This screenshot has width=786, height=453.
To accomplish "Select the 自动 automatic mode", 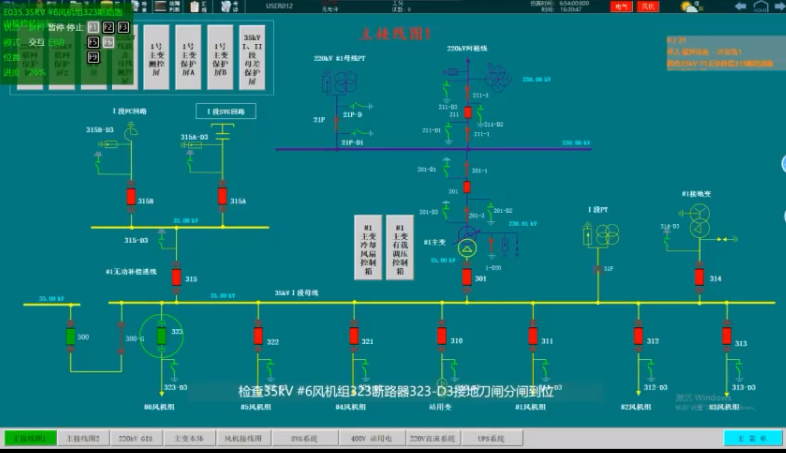I will [x=56, y=43].
